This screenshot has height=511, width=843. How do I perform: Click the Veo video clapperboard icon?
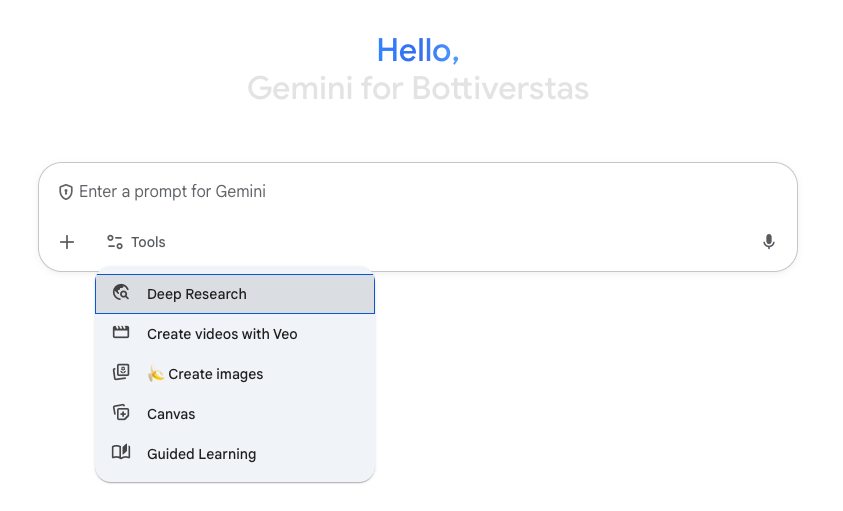[121, 333]
